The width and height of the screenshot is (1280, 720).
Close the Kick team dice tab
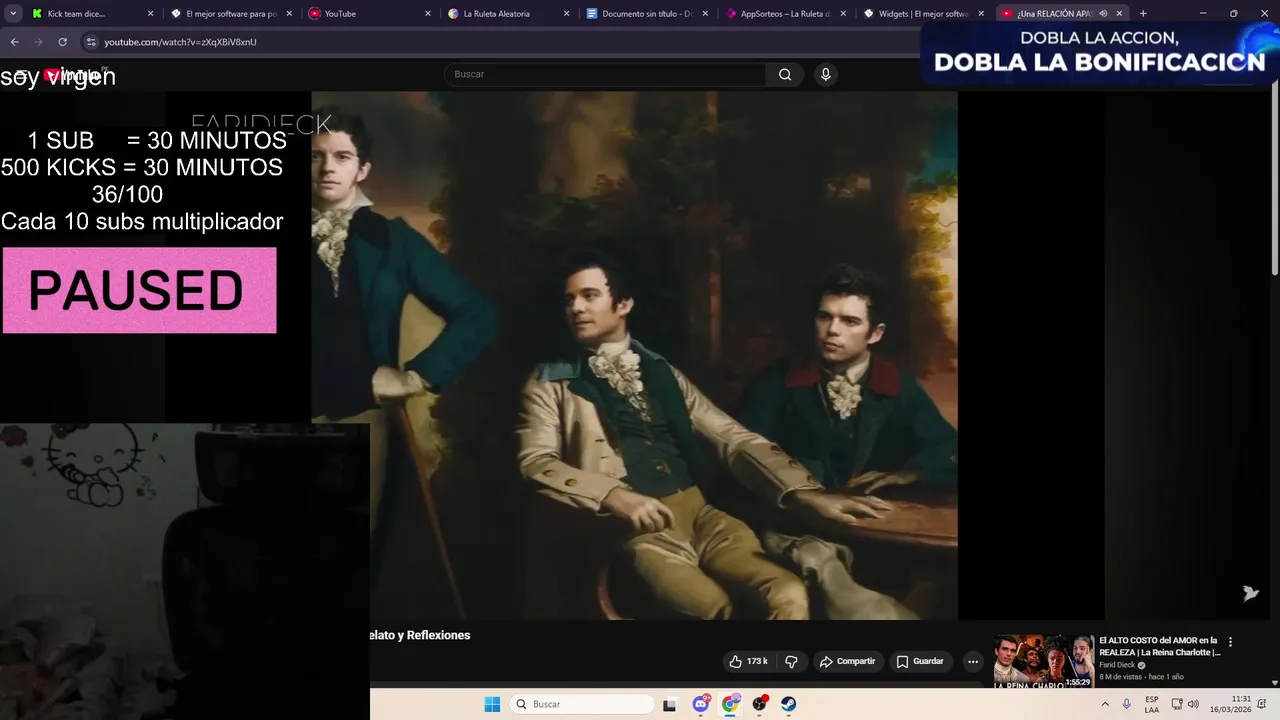coord(151,14)
